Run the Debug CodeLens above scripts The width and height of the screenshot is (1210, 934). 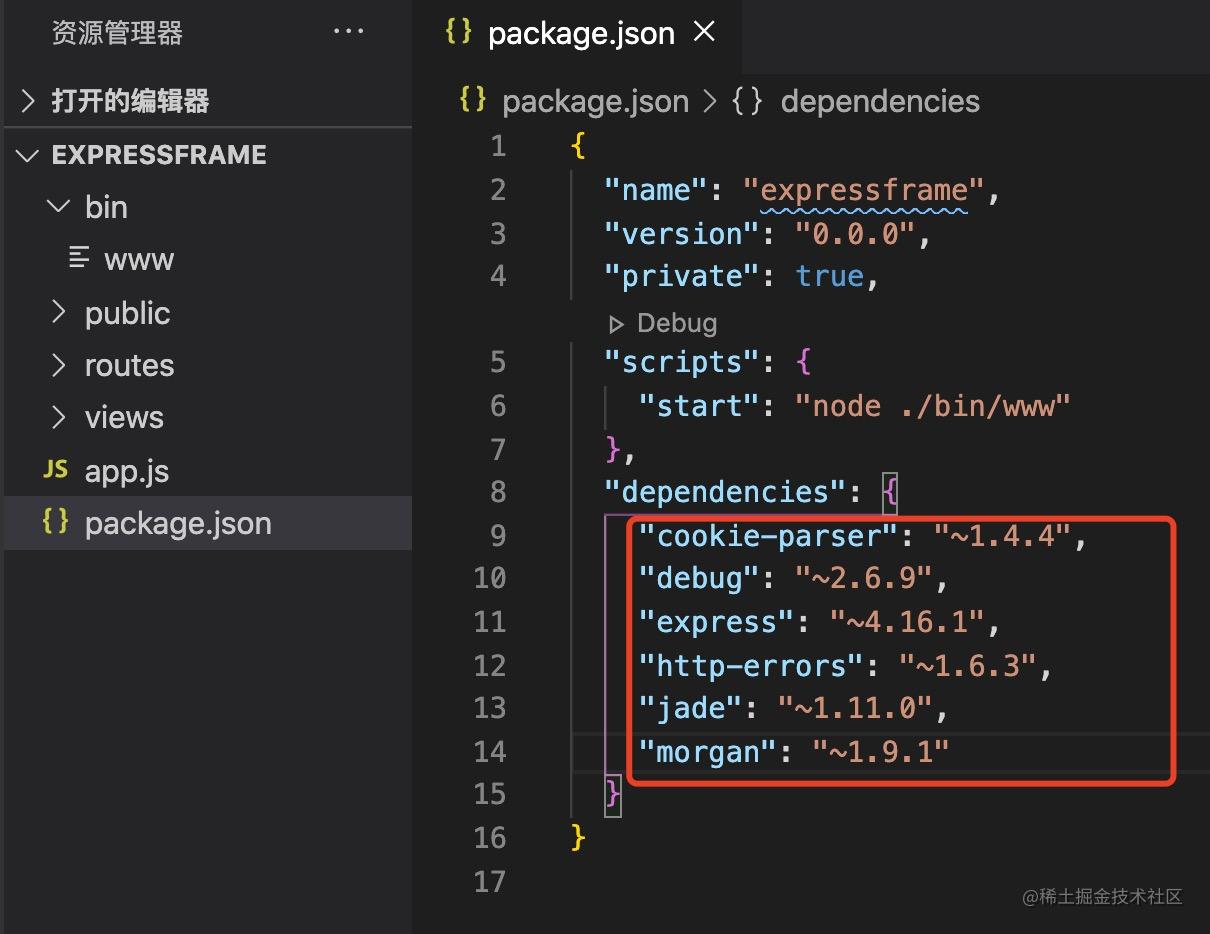point(663,322)
